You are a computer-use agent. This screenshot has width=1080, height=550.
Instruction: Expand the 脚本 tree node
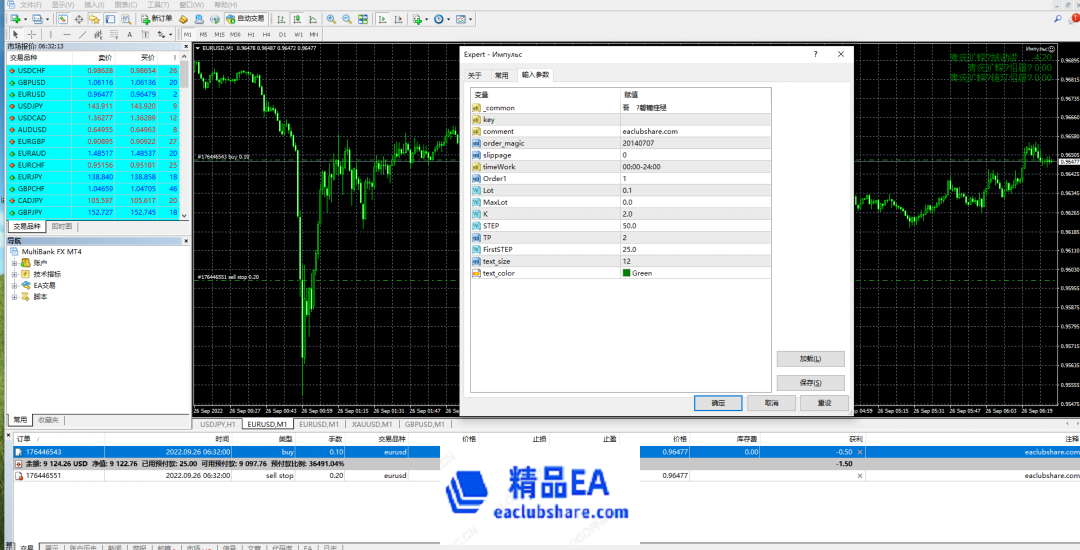click(14, 296)
